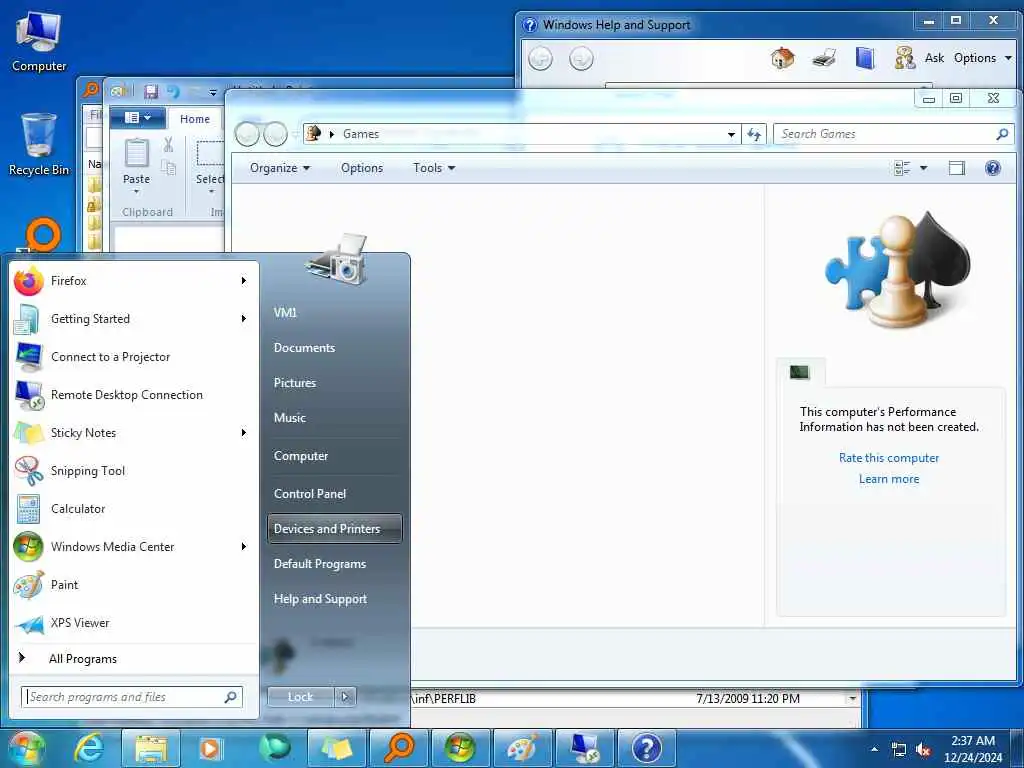Open the Tools dropdown in Games window

[434, 168]
